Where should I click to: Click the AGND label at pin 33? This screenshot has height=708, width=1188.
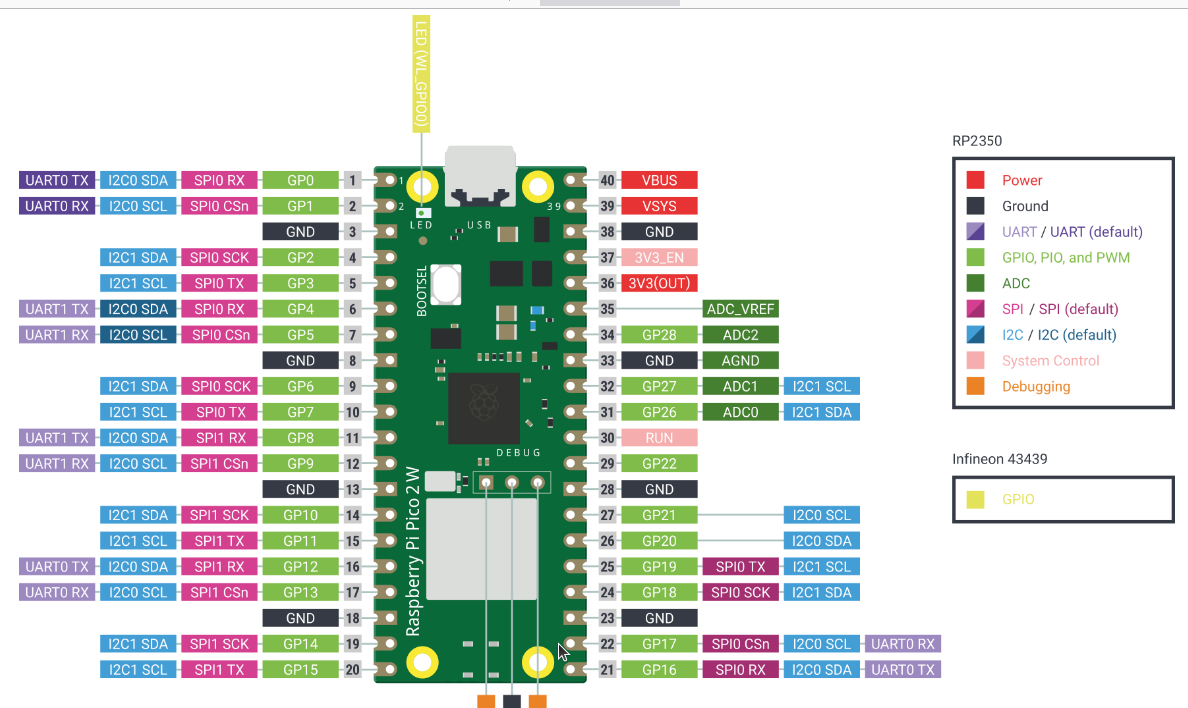tap(740, 361)
